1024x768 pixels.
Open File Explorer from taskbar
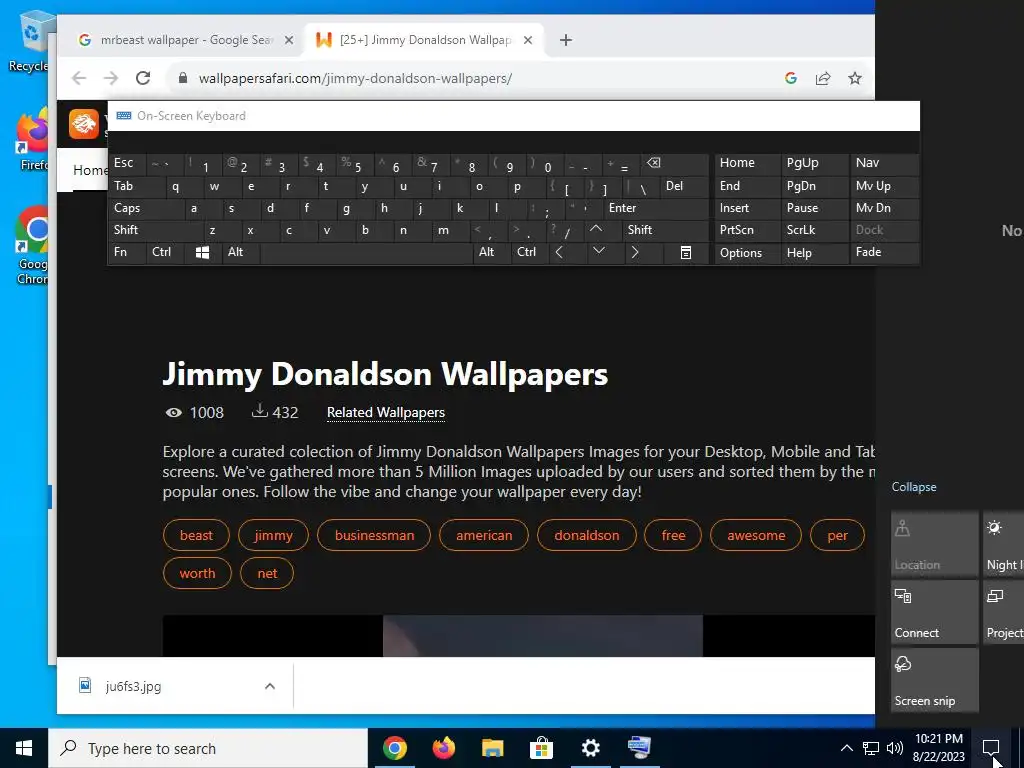click(492, 748)
